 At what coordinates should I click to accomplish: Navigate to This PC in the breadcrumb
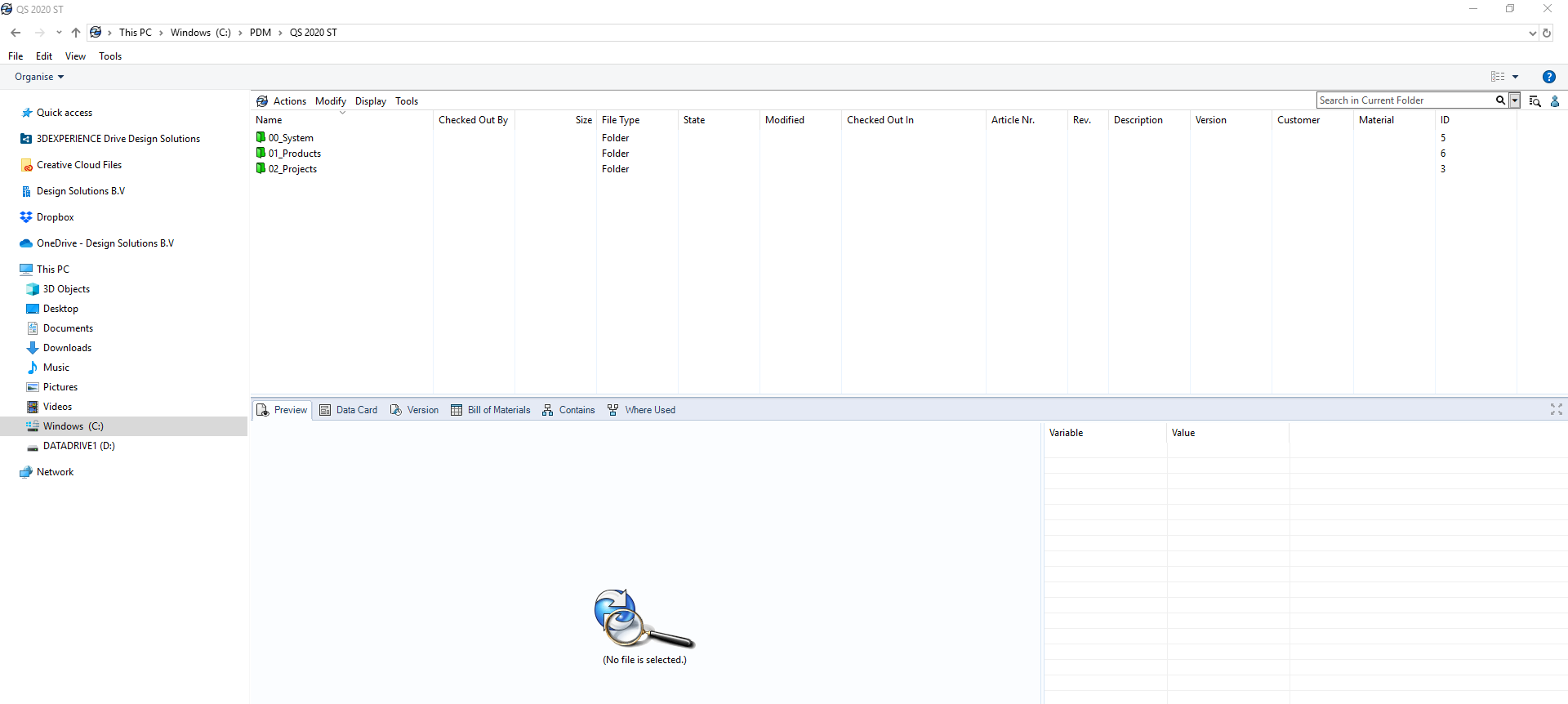click(136, 33)
